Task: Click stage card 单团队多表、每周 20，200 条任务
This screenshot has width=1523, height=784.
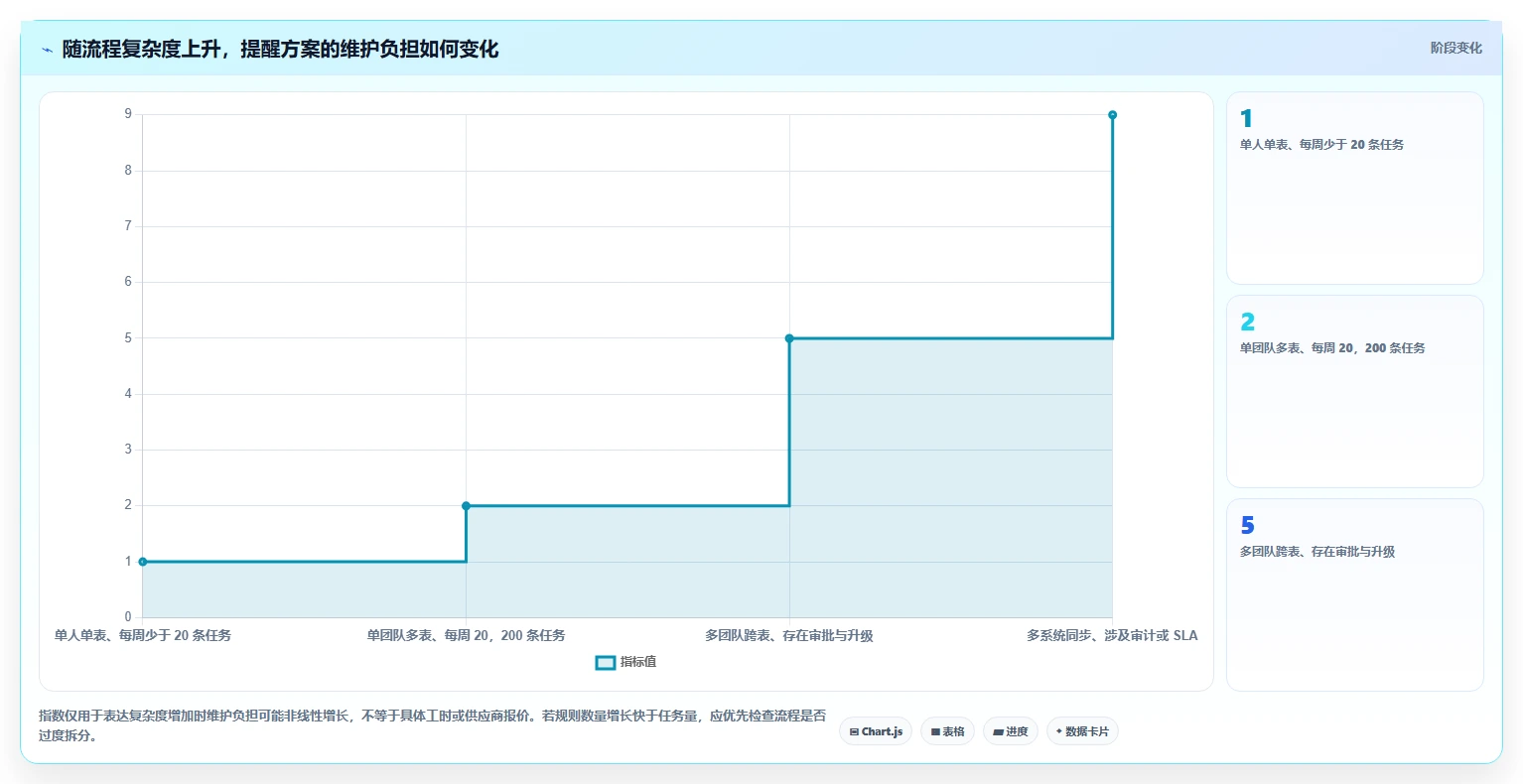Action: pyautogui.click(x=1354, y=391)
